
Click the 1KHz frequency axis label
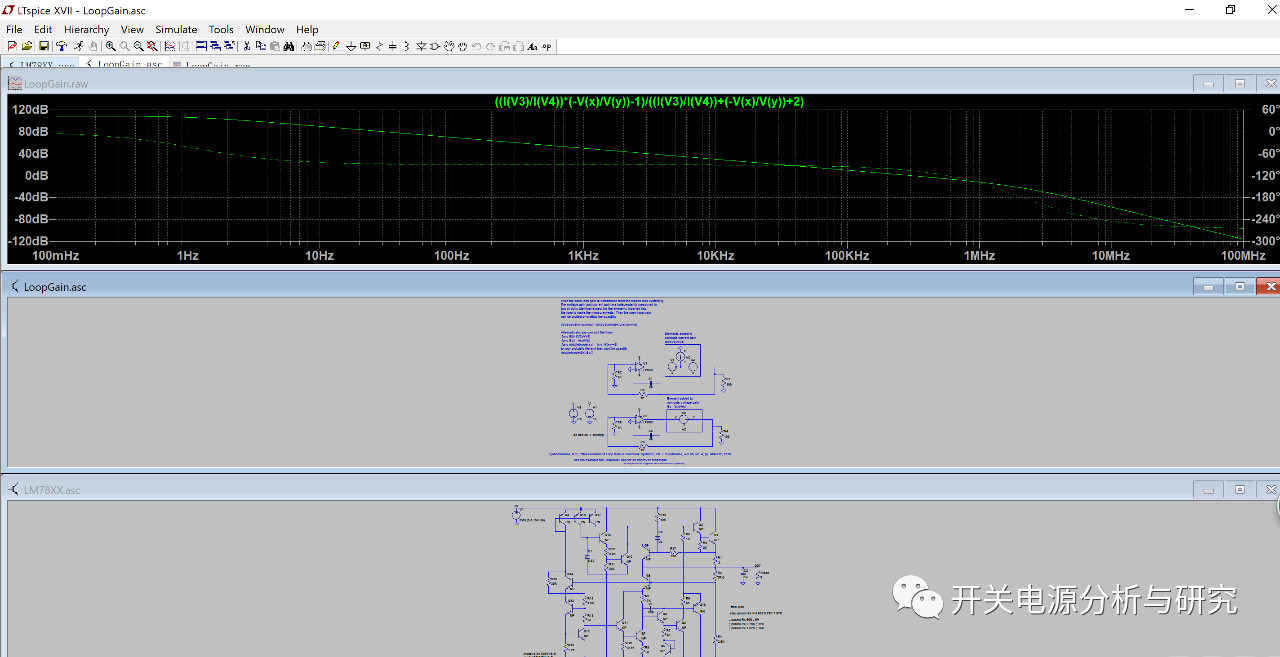point(583,256)
